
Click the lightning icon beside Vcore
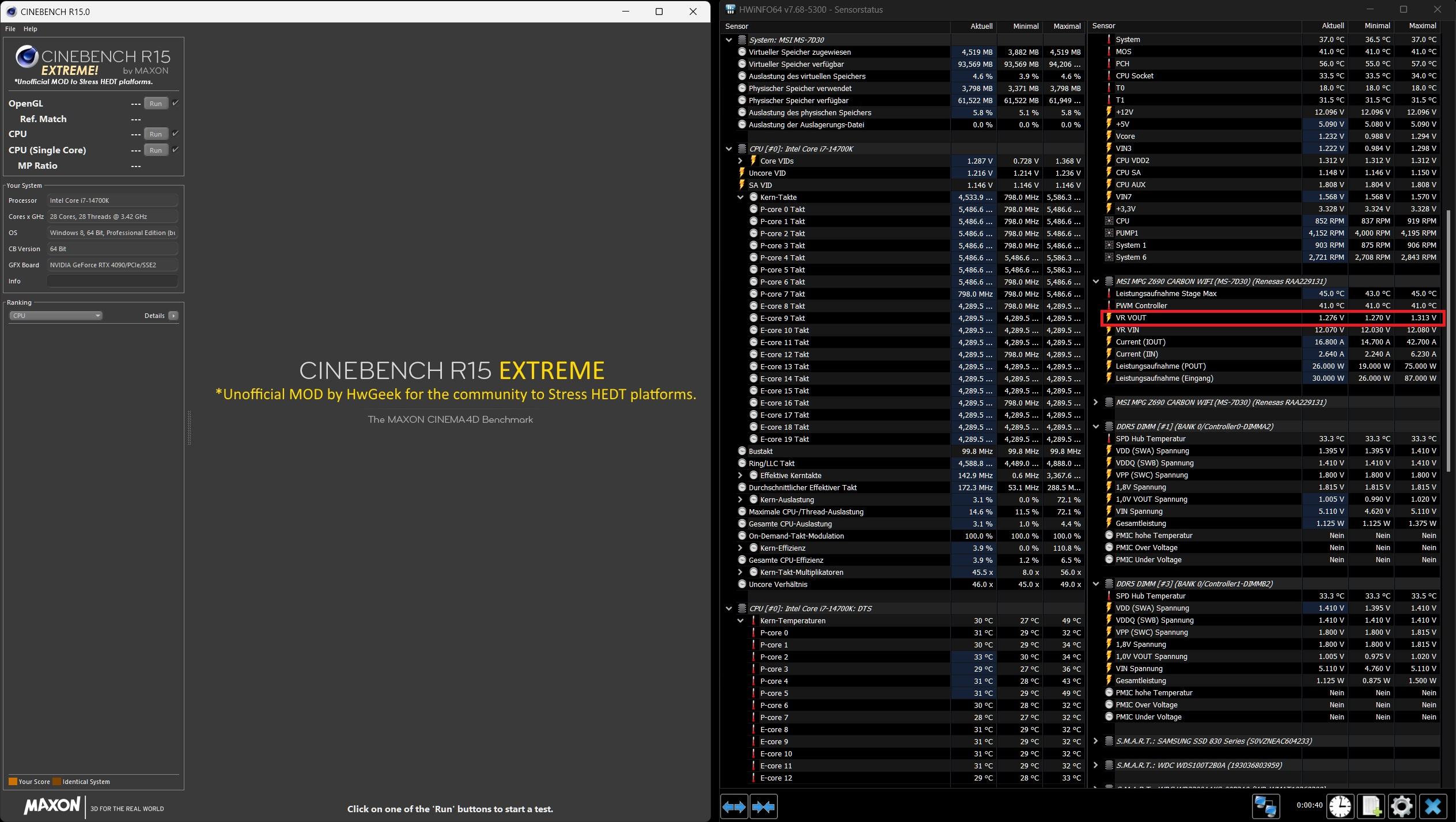pos(1109,137)
